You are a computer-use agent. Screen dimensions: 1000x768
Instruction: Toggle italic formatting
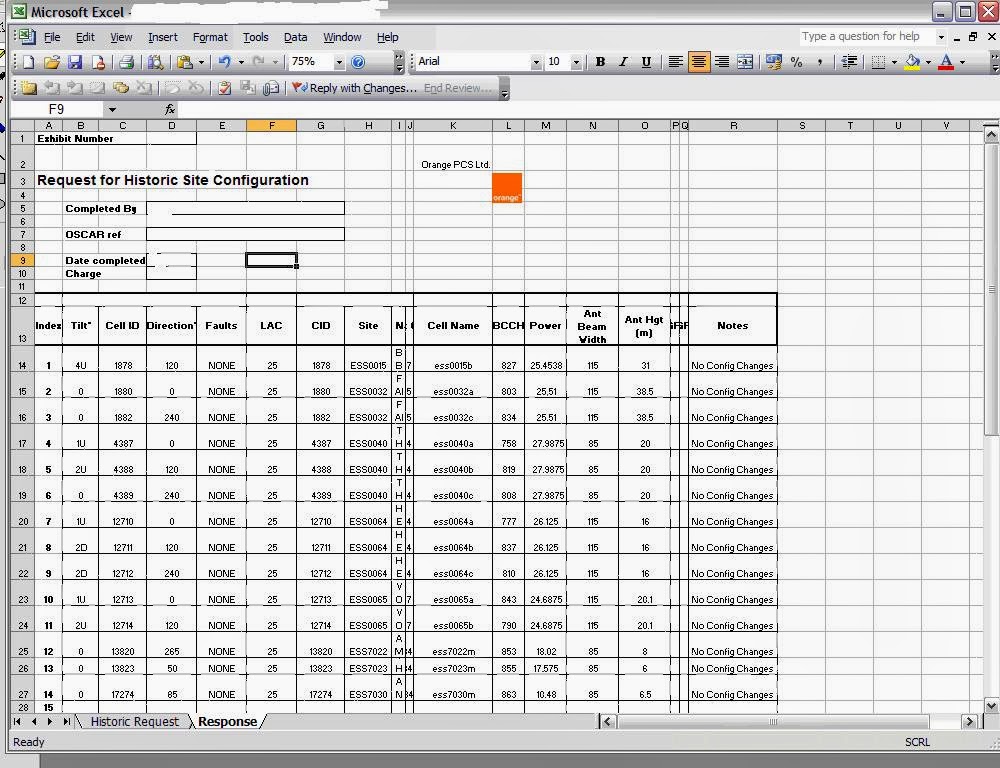point(622,62)
